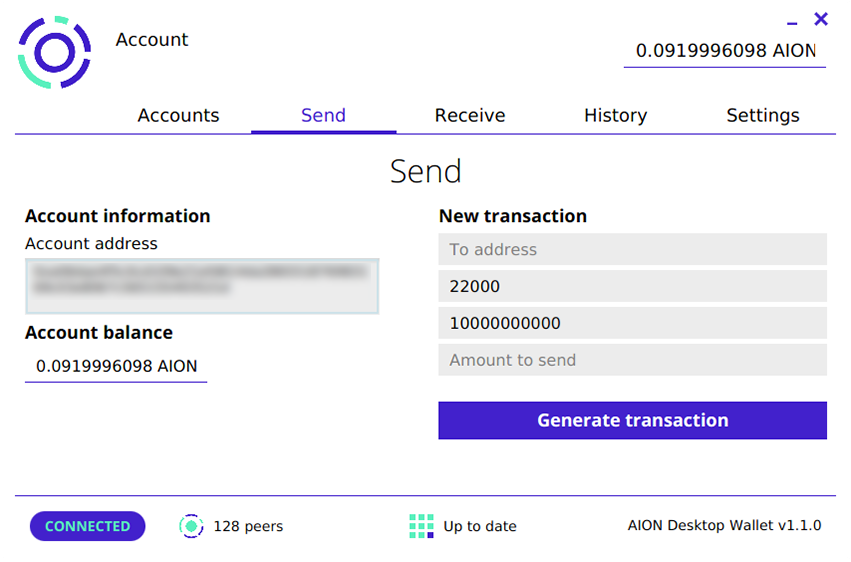Click the sync status grid icon
Screen dimensions: 851x562
click(x=421, y=526)
